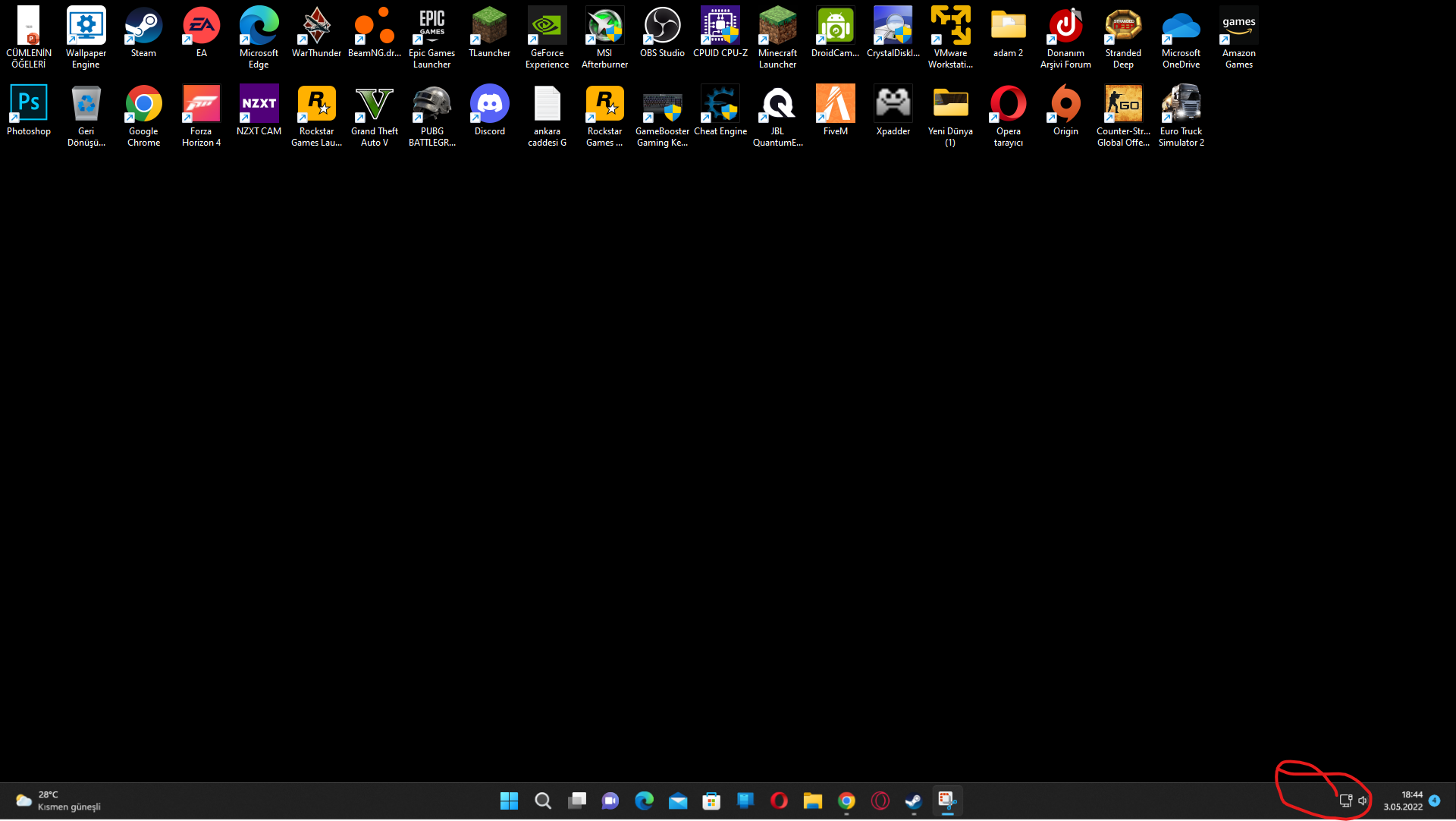
Task: Open Steam from the taskbar
Action: pyautogui.click(x=914, y=801)
